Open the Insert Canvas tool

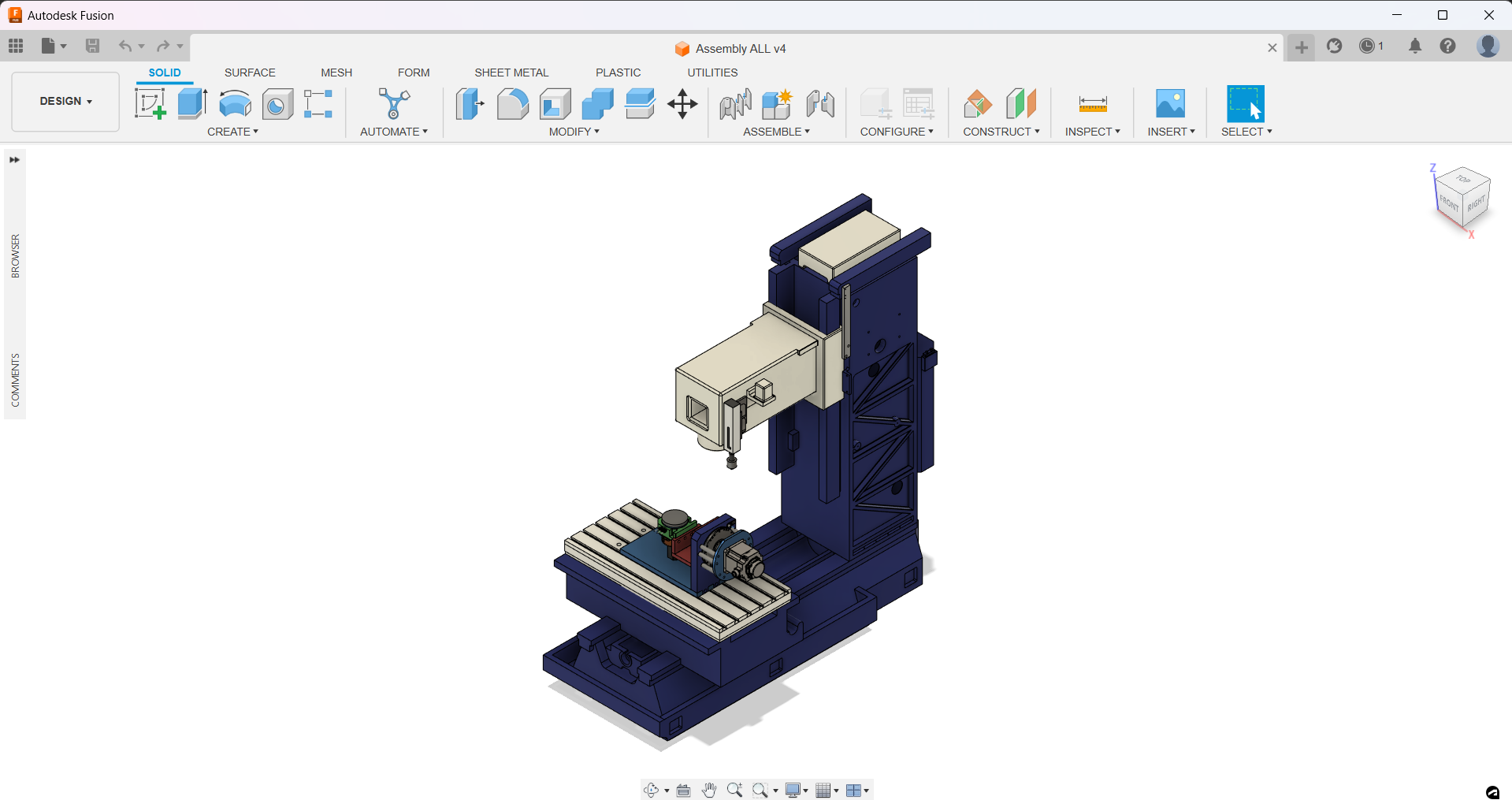click(x=1169, y=103)
